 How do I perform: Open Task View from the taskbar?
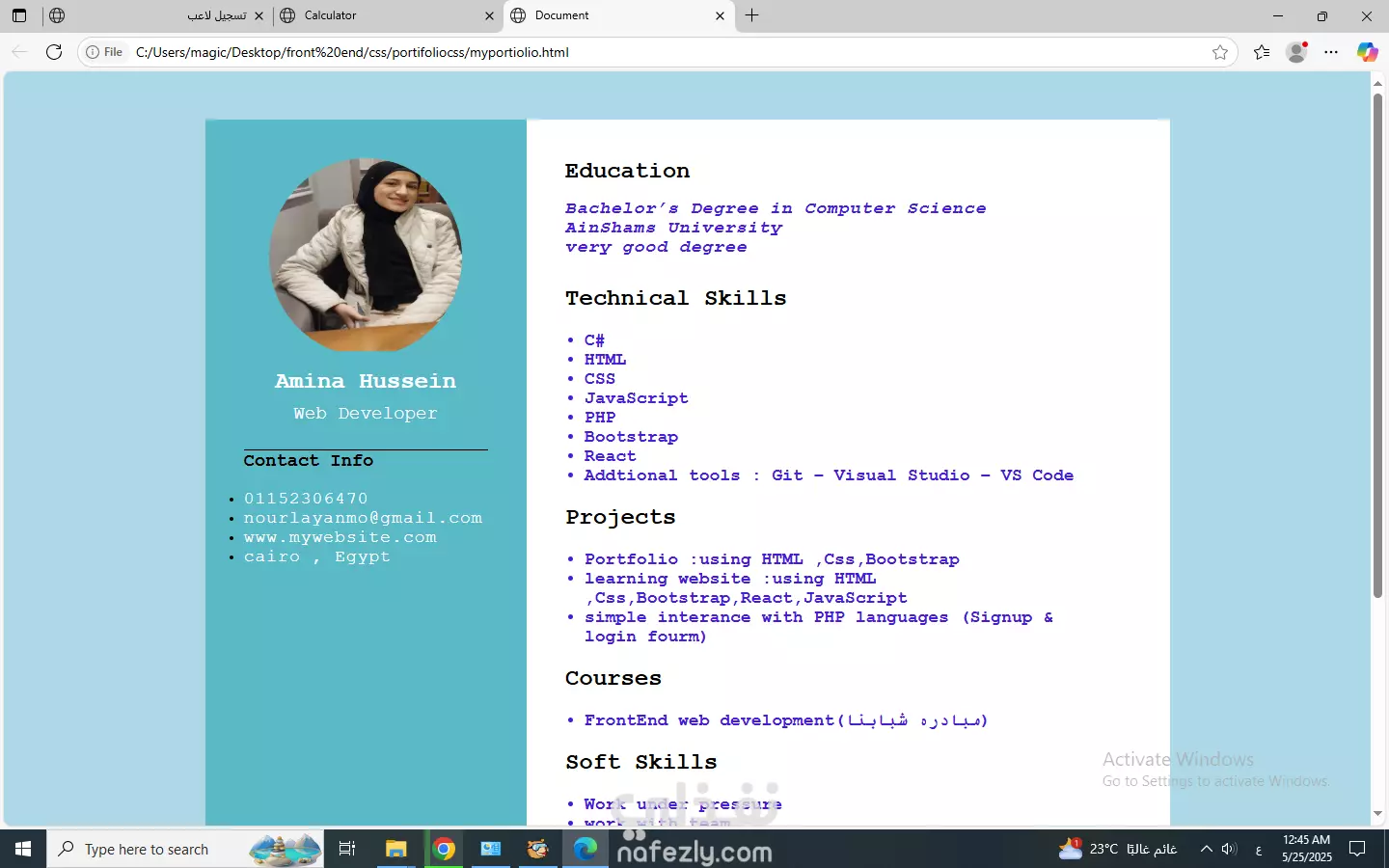click(347, 849)
